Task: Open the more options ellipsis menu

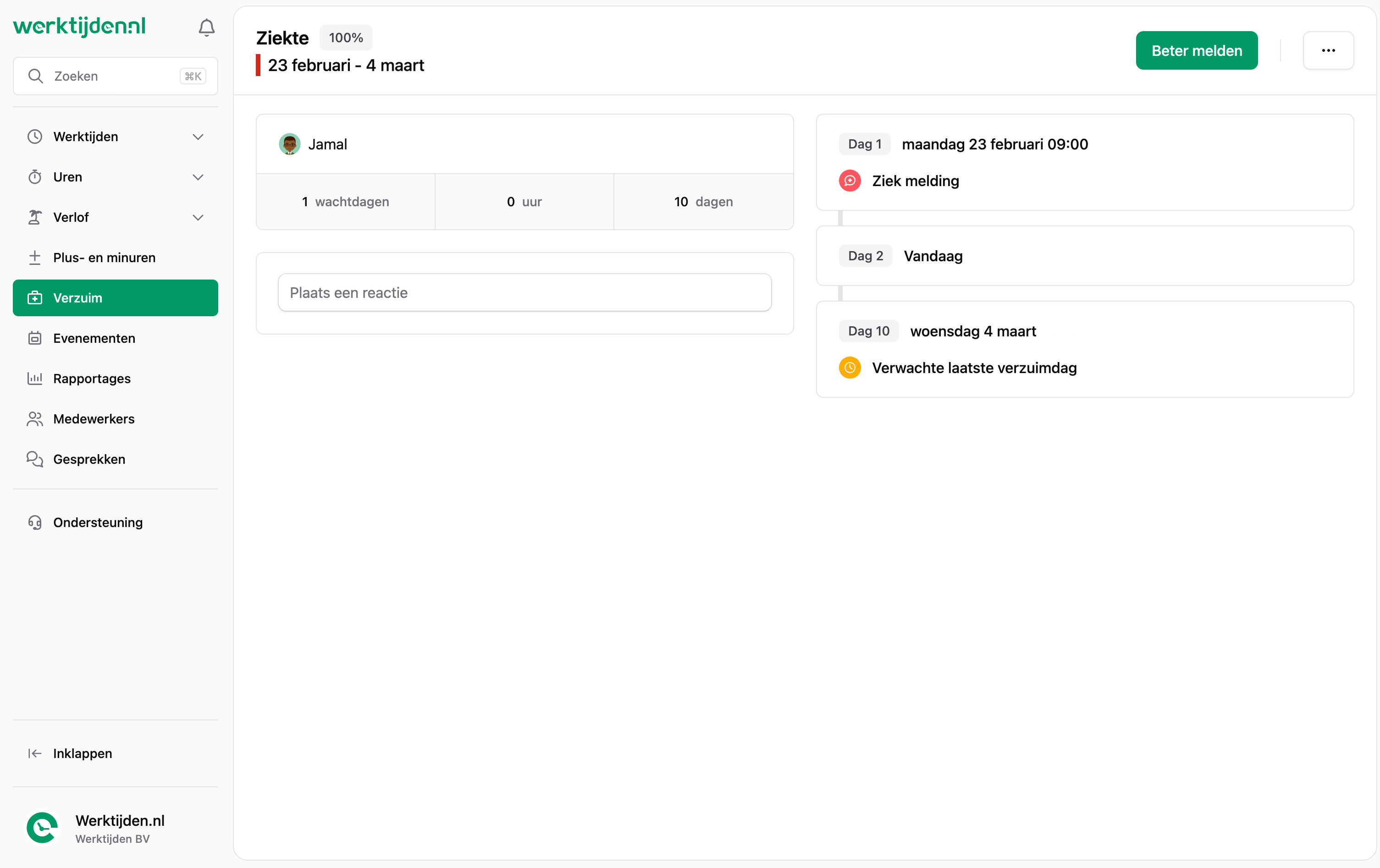Action: [x=1329, y=50]
